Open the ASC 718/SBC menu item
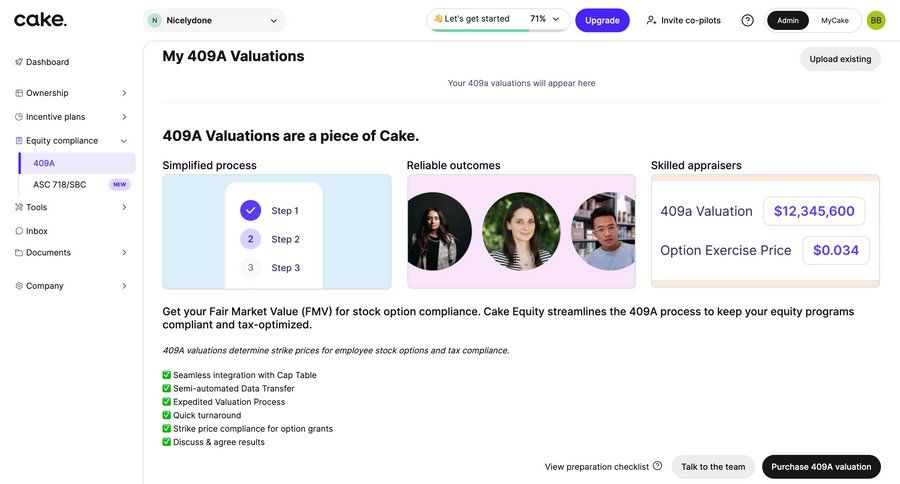The height and width of the screenshot is (484, 900). point(60,185)
